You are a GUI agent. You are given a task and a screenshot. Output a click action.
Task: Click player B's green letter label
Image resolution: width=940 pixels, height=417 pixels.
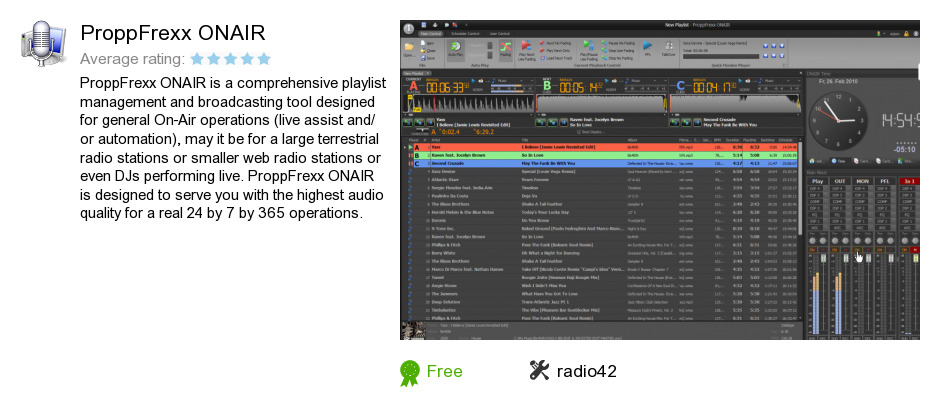point(547,86)
